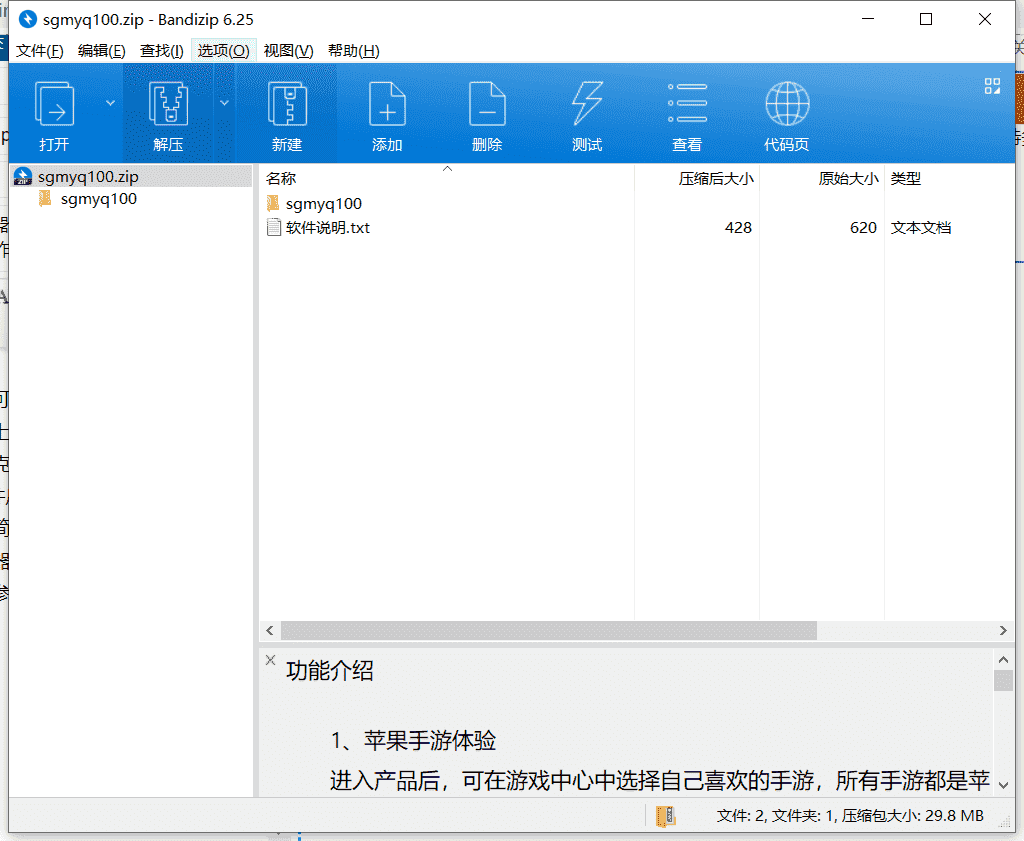
Task: Click preview pane scroll up arrow
Action: [1004, 659]
